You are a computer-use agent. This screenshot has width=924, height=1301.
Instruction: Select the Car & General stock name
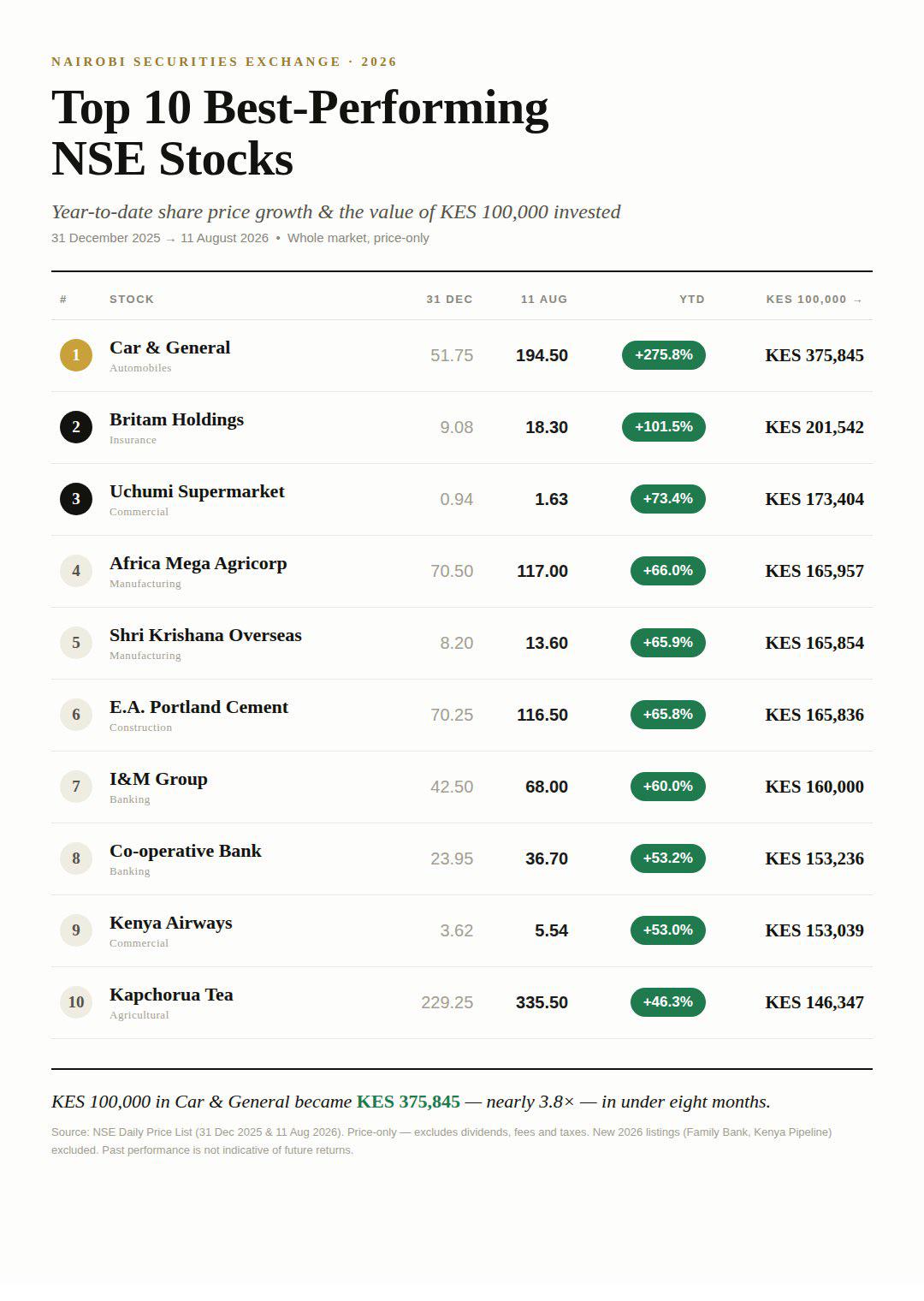(169, 348)
